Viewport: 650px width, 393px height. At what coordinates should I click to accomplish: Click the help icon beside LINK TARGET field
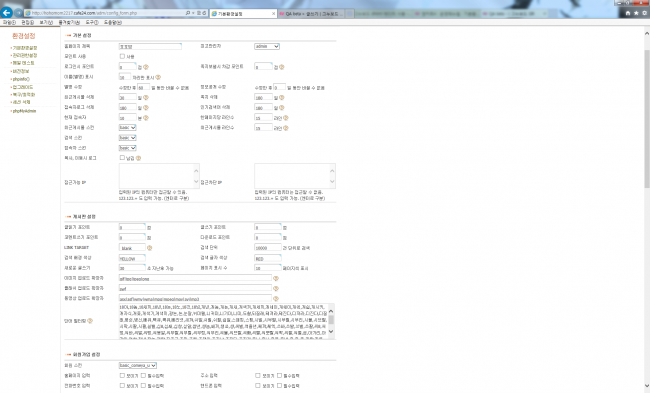[150, 248]
